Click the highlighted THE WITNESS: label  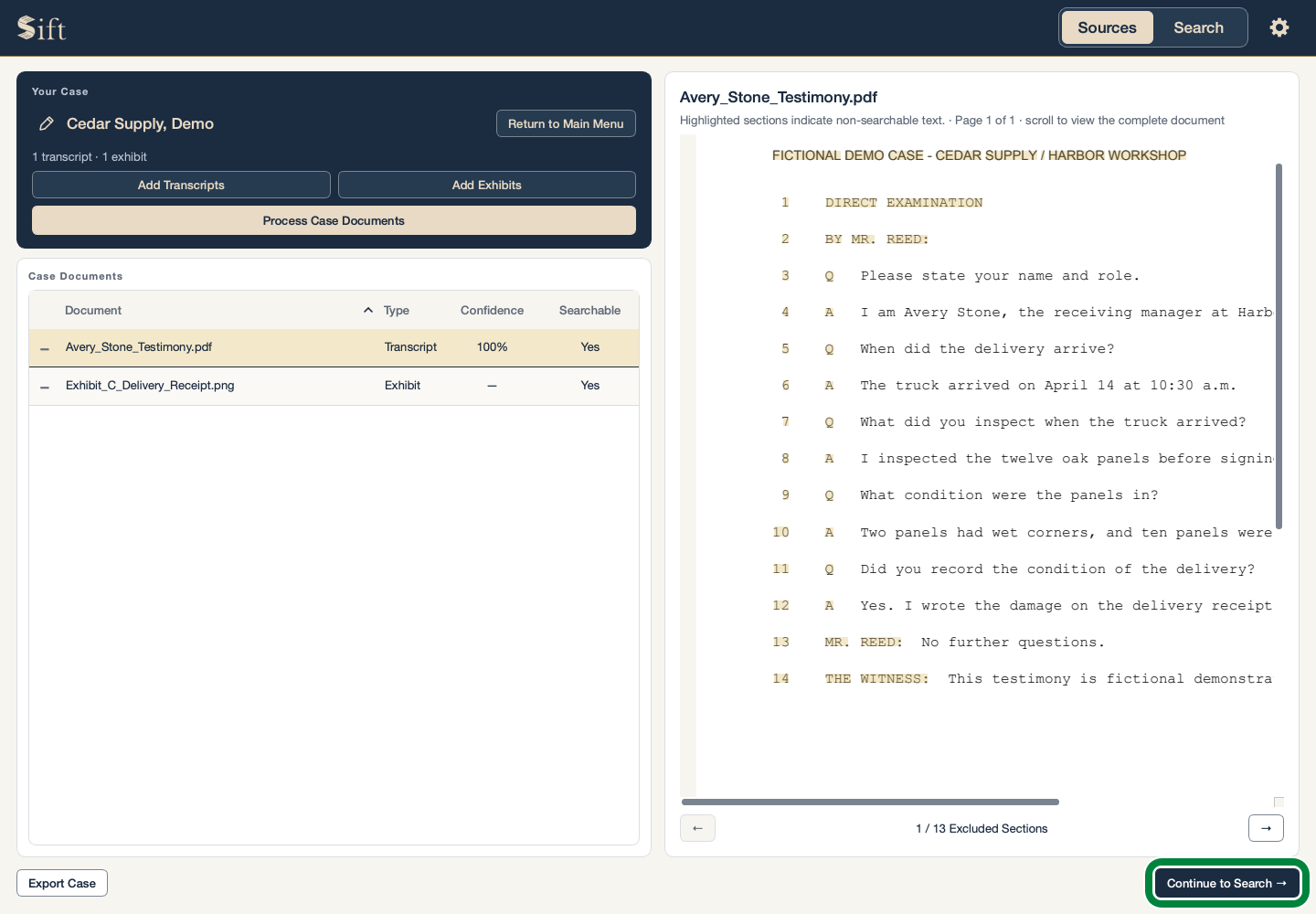tap(876, 679)
